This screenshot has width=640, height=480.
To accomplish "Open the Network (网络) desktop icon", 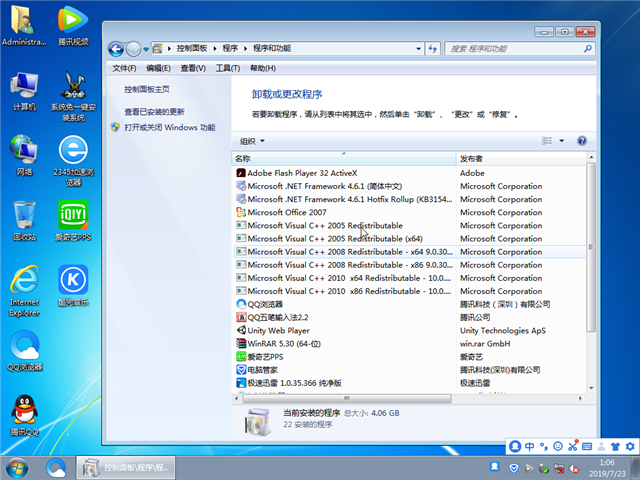I will pyautogui.click(x=24, y=155).
